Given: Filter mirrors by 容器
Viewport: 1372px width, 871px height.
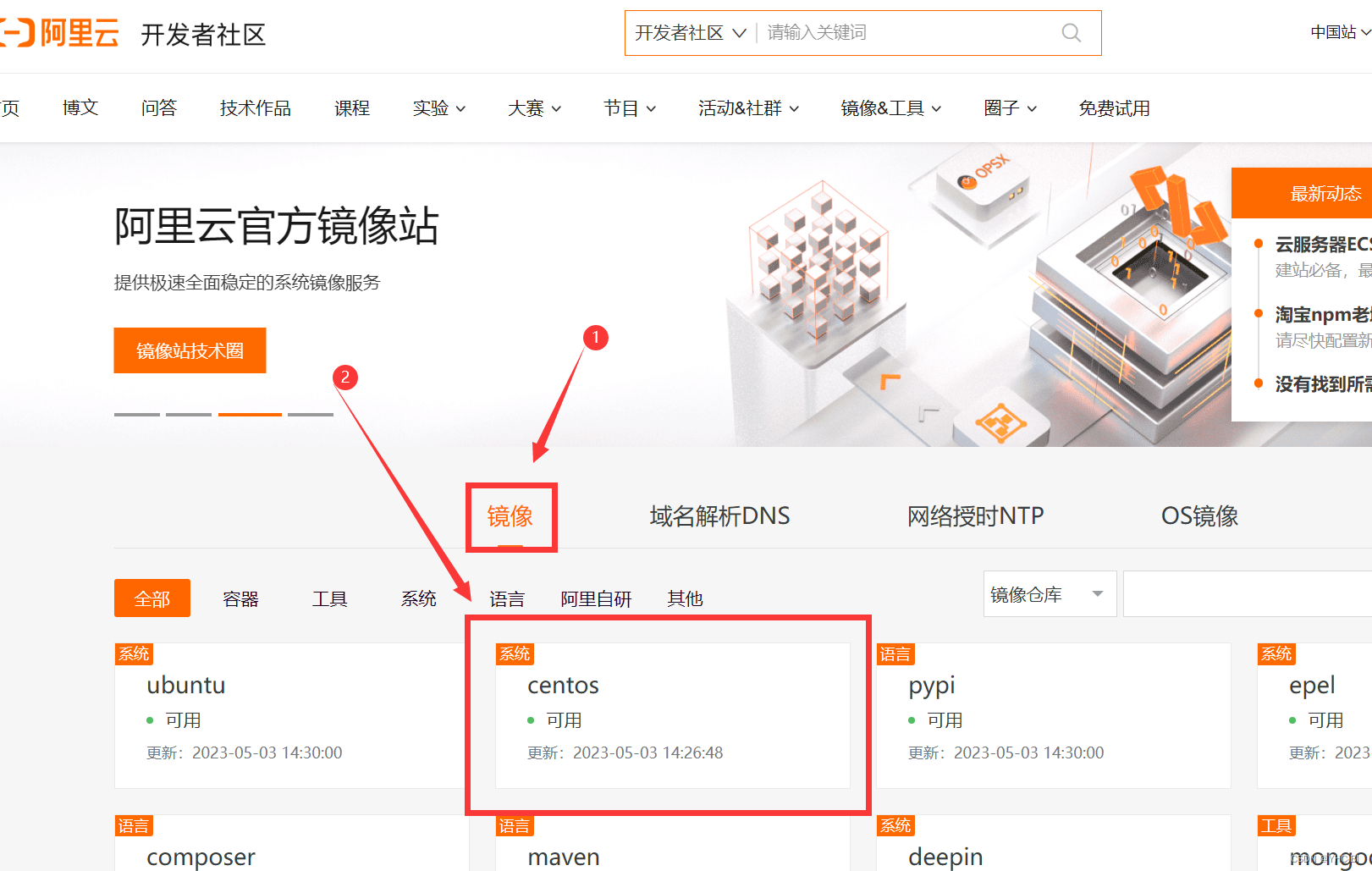Looking at the screenshot, I should pos(240,599).
